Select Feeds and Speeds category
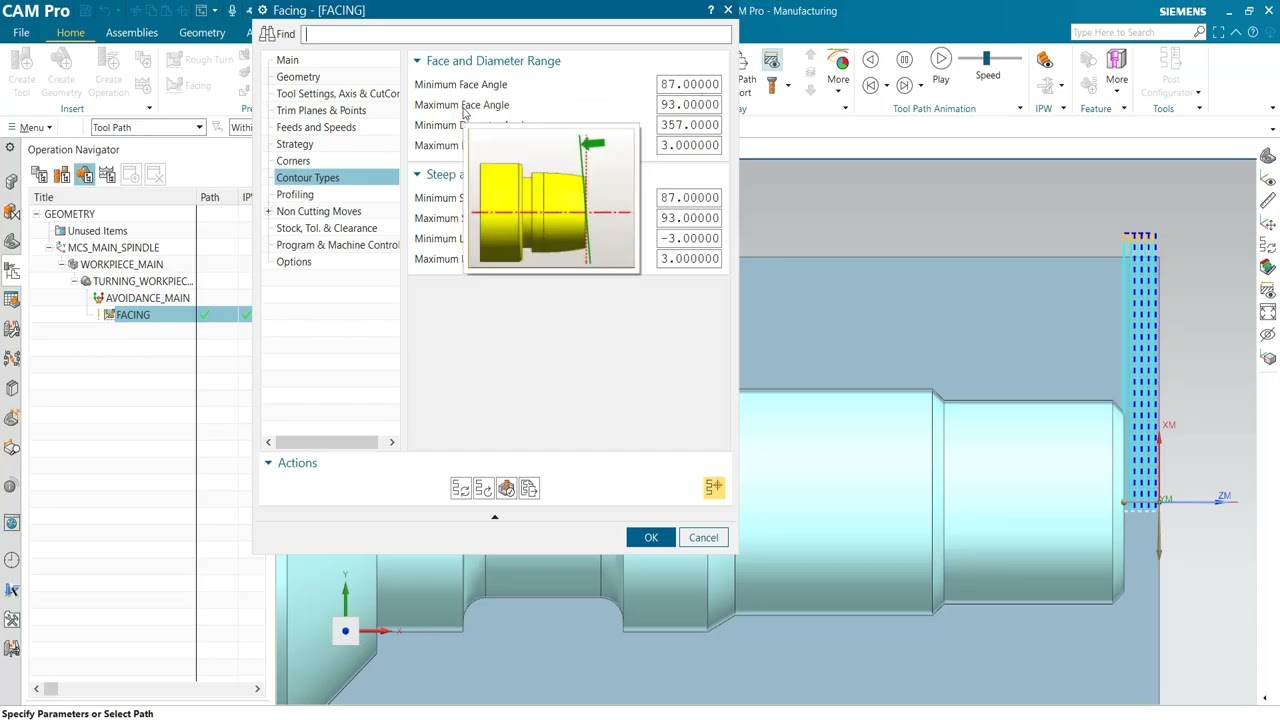1280x720 pixels. tap(316, 127)
